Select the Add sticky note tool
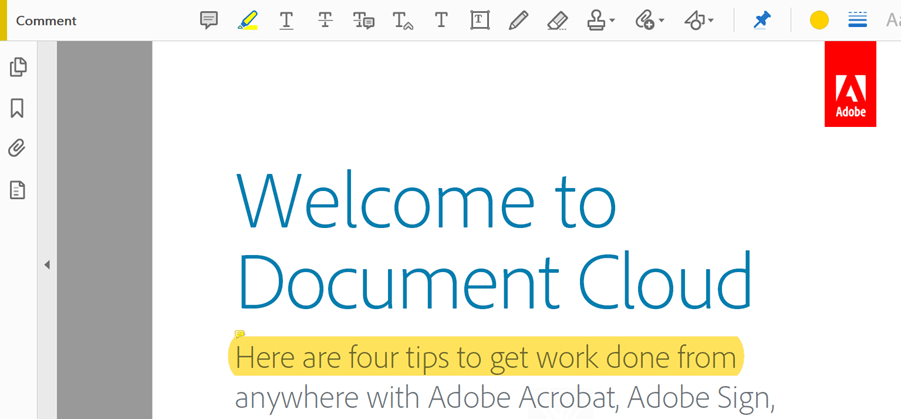901x419 pixels. 209,21
